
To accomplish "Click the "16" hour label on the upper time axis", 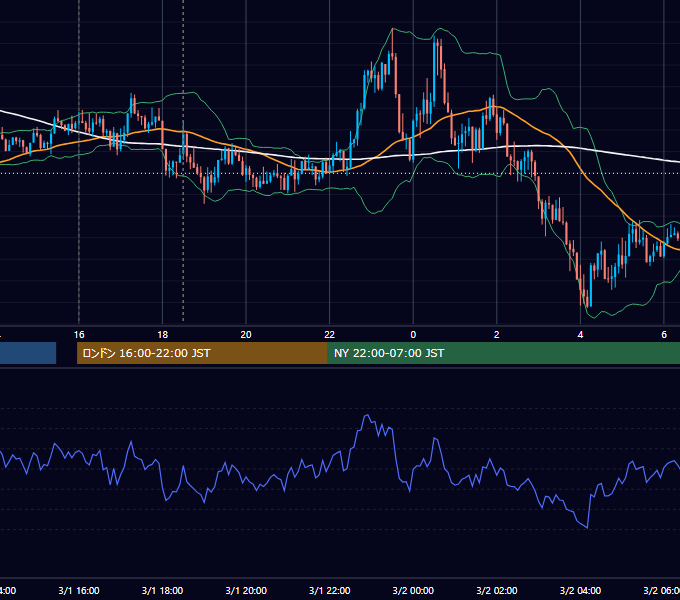I will (79, 335).
